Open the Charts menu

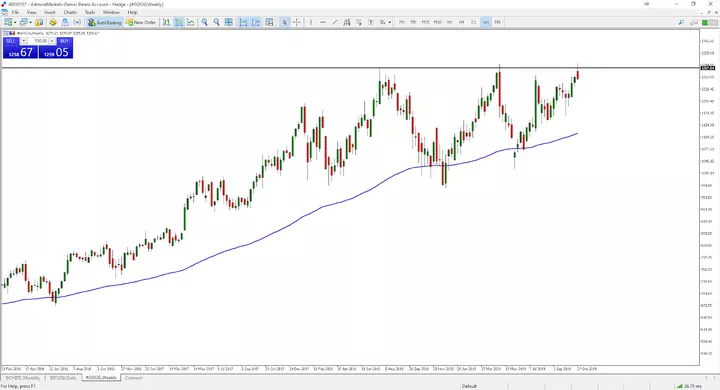70,12
